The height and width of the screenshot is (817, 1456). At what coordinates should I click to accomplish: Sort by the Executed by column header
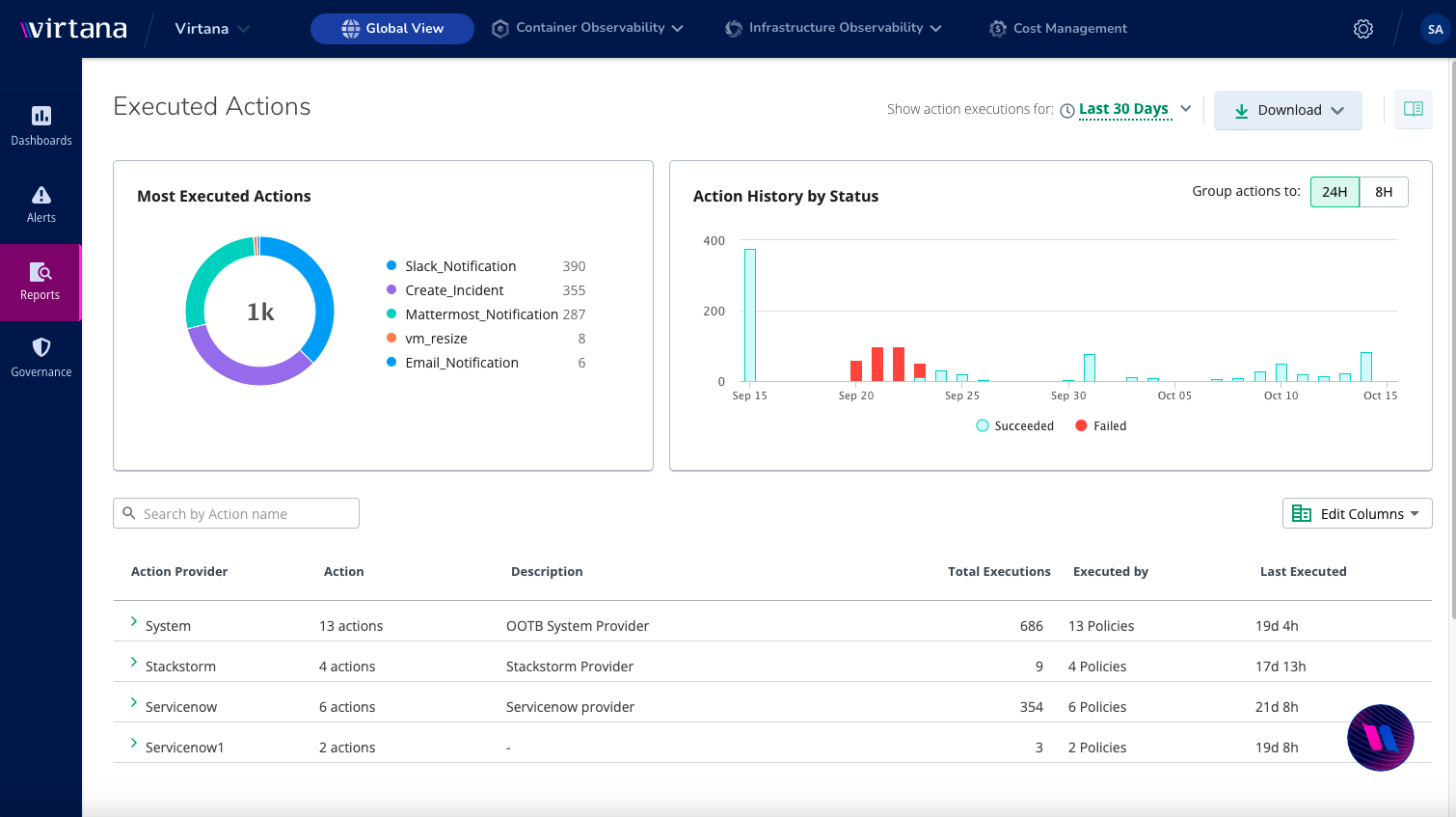tap(1111, 571)
